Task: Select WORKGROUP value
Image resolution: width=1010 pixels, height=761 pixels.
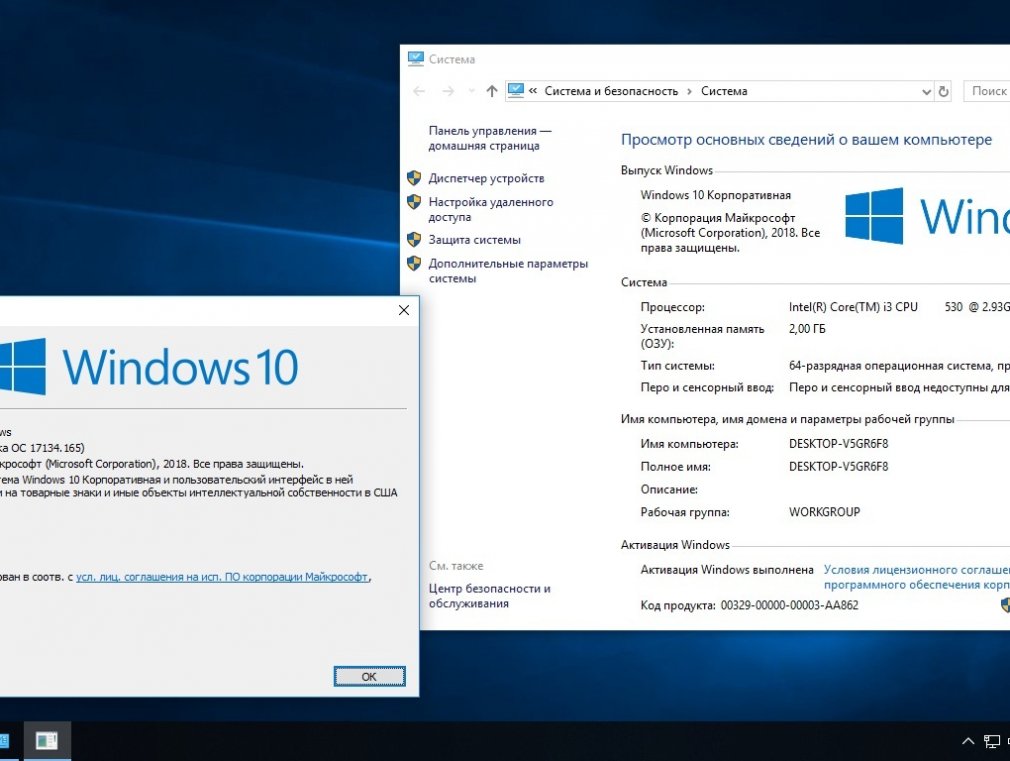Action: tap(824, 512)
